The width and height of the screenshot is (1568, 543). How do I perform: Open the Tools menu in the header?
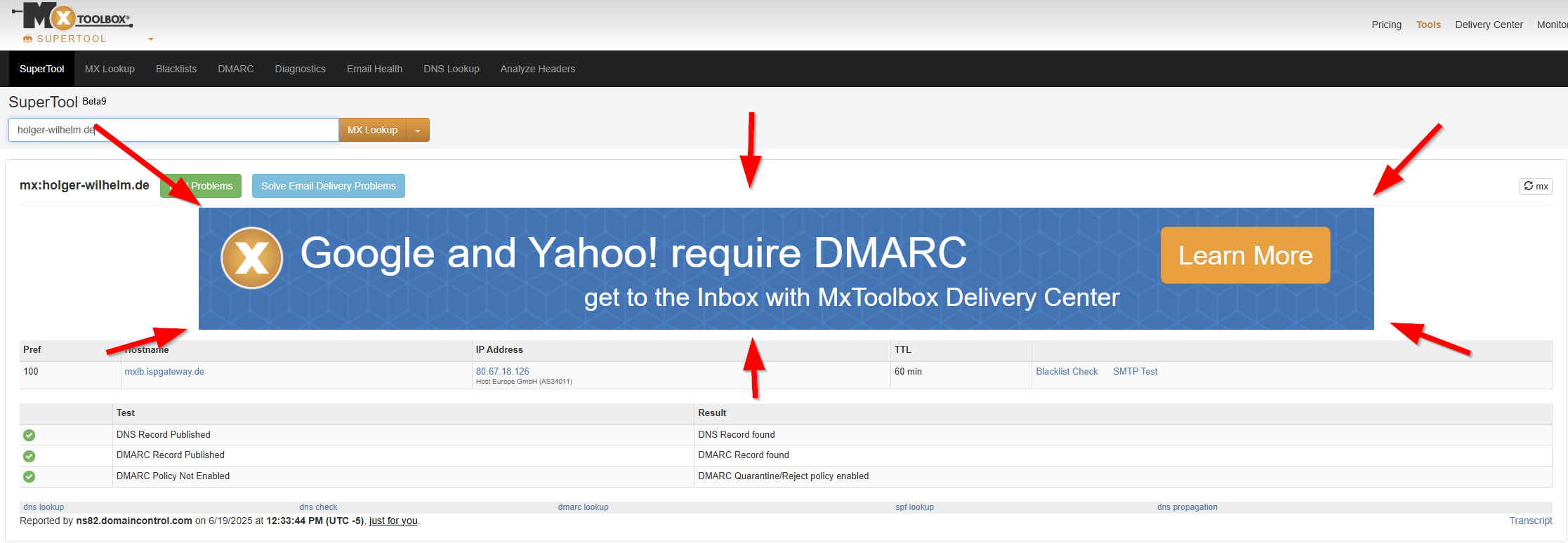point(1428,25)
